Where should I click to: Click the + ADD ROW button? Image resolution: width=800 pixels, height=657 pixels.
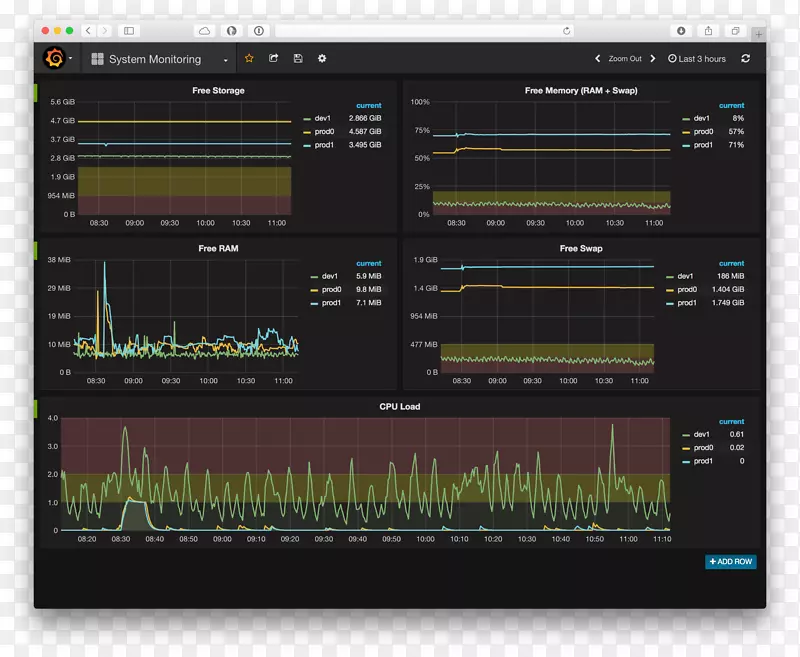click(729, 562)
